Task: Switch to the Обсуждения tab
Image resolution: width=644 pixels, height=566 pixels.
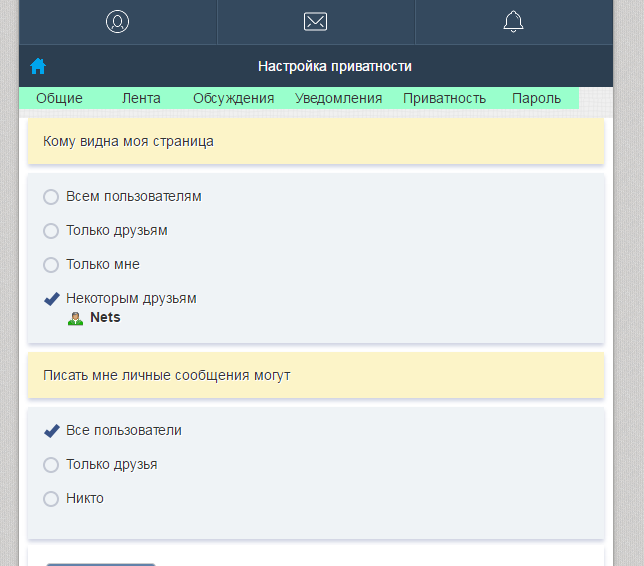Action: (233, 98)
